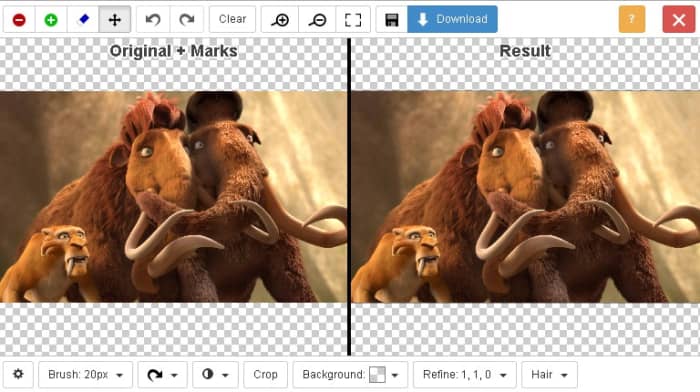Image resolution: width=700 pixels, height=392 pixels.
Task: Open the Hair dropdown
Action: (x=549, y=374)
